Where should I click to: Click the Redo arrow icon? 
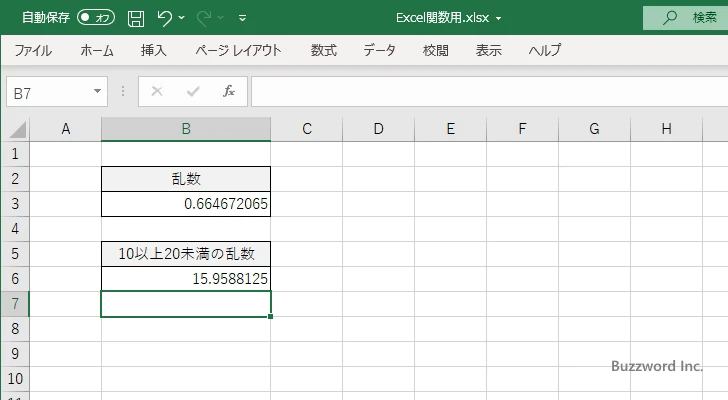tap(203, 18)
